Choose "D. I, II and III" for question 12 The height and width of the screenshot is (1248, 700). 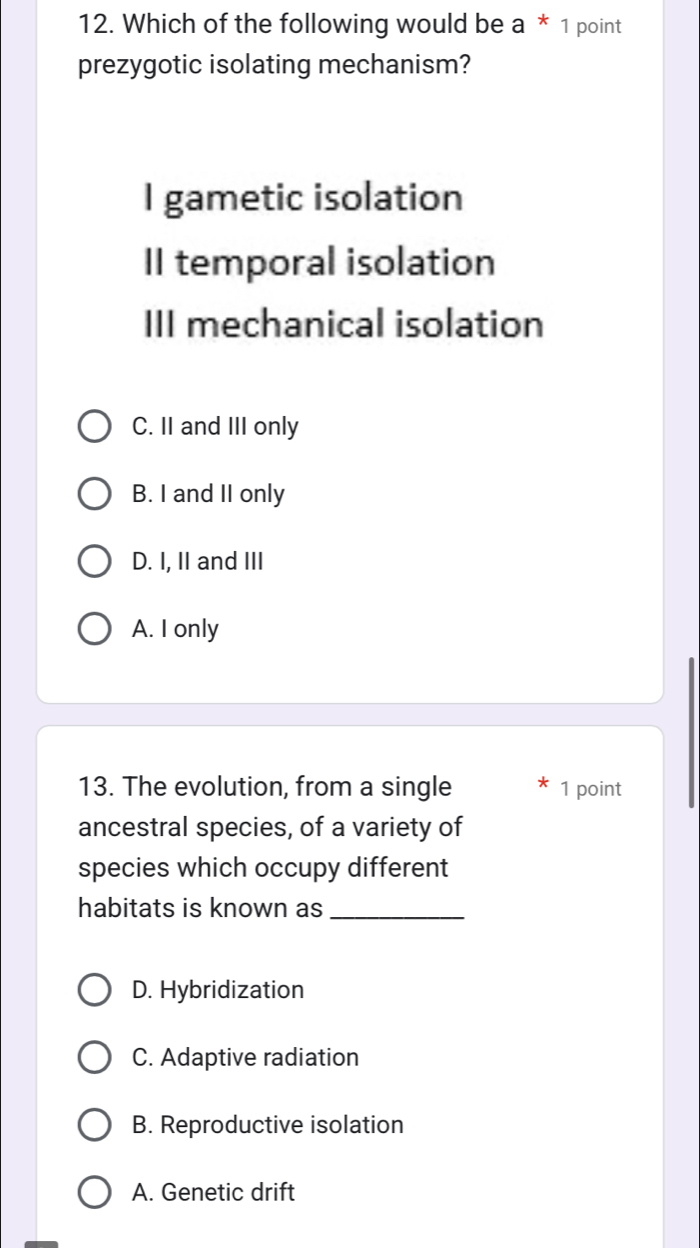point(95,562)
